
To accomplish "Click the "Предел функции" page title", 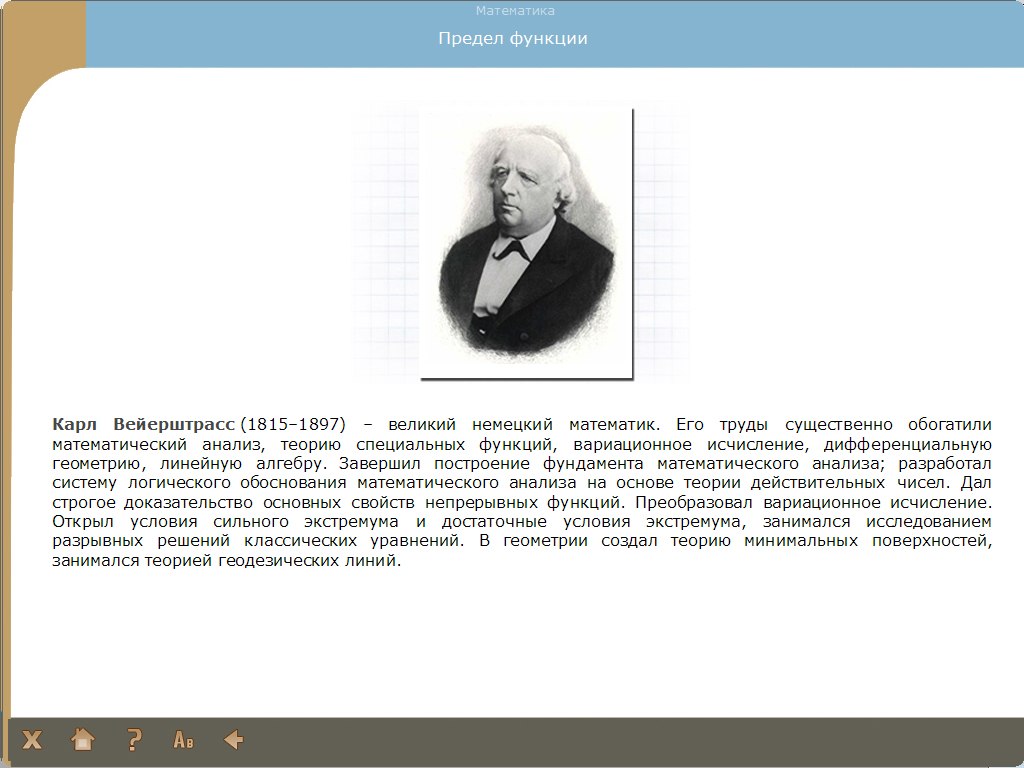I will coord(512,39).
